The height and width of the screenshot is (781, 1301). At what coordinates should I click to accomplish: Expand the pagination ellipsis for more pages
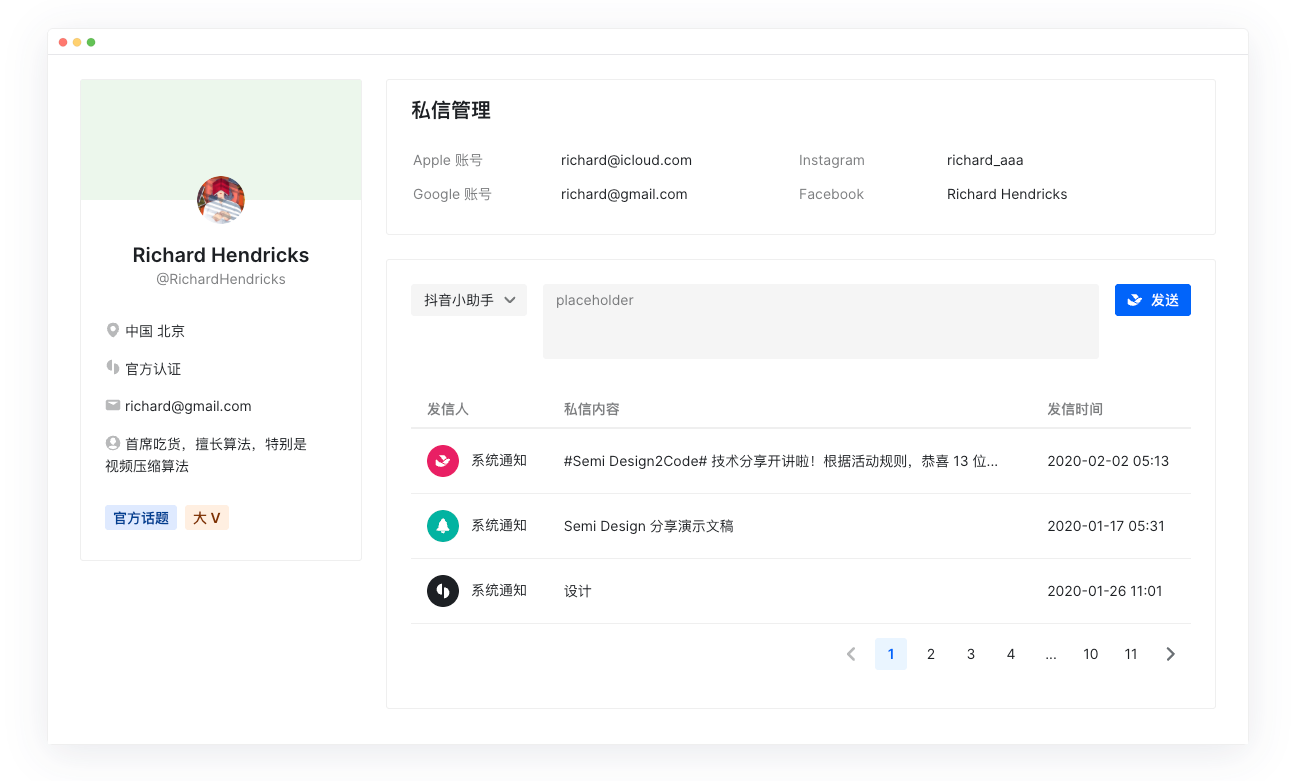click(x=1051, y=654)
